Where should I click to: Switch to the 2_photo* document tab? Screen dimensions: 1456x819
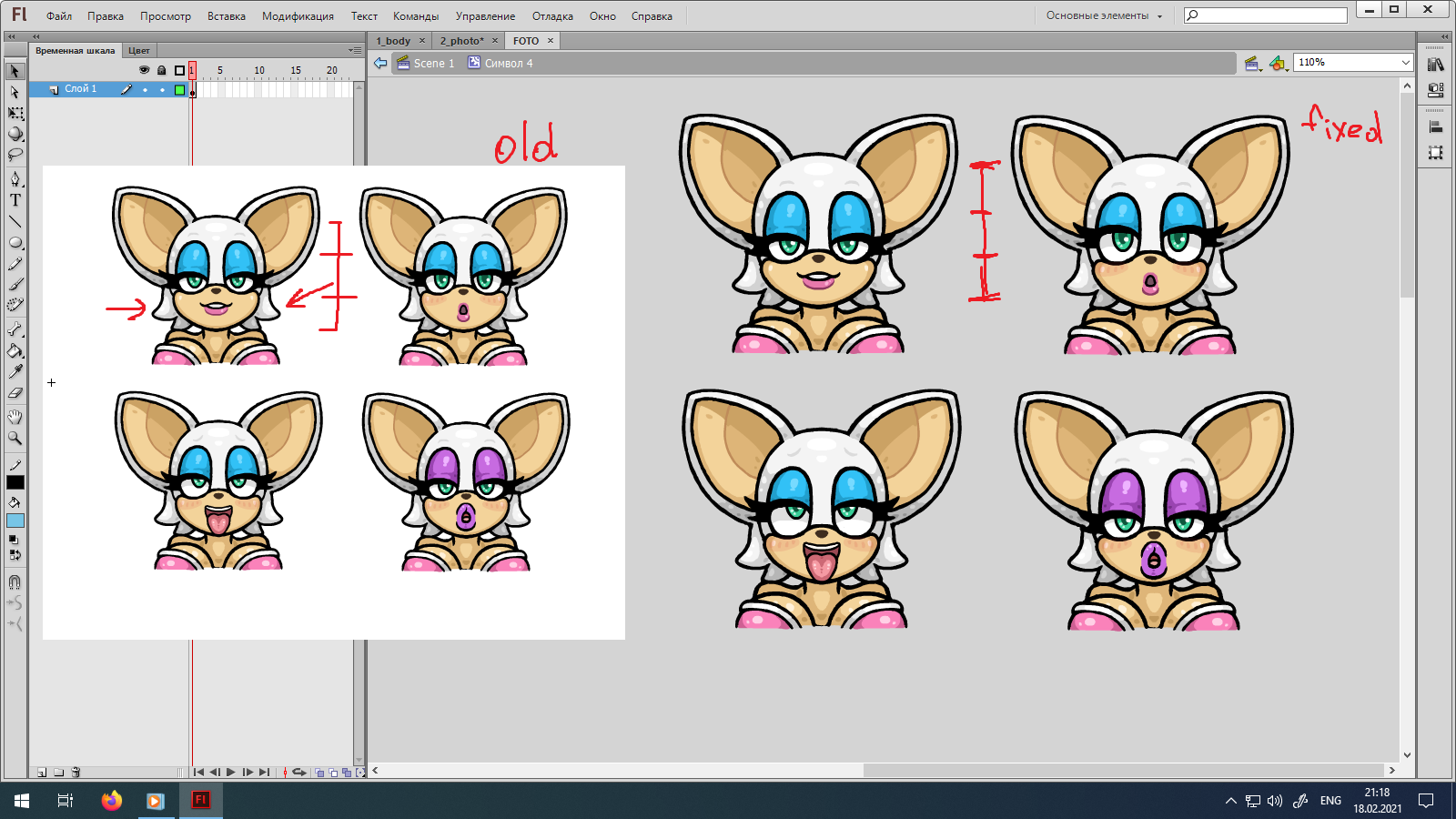pos(462,41)
